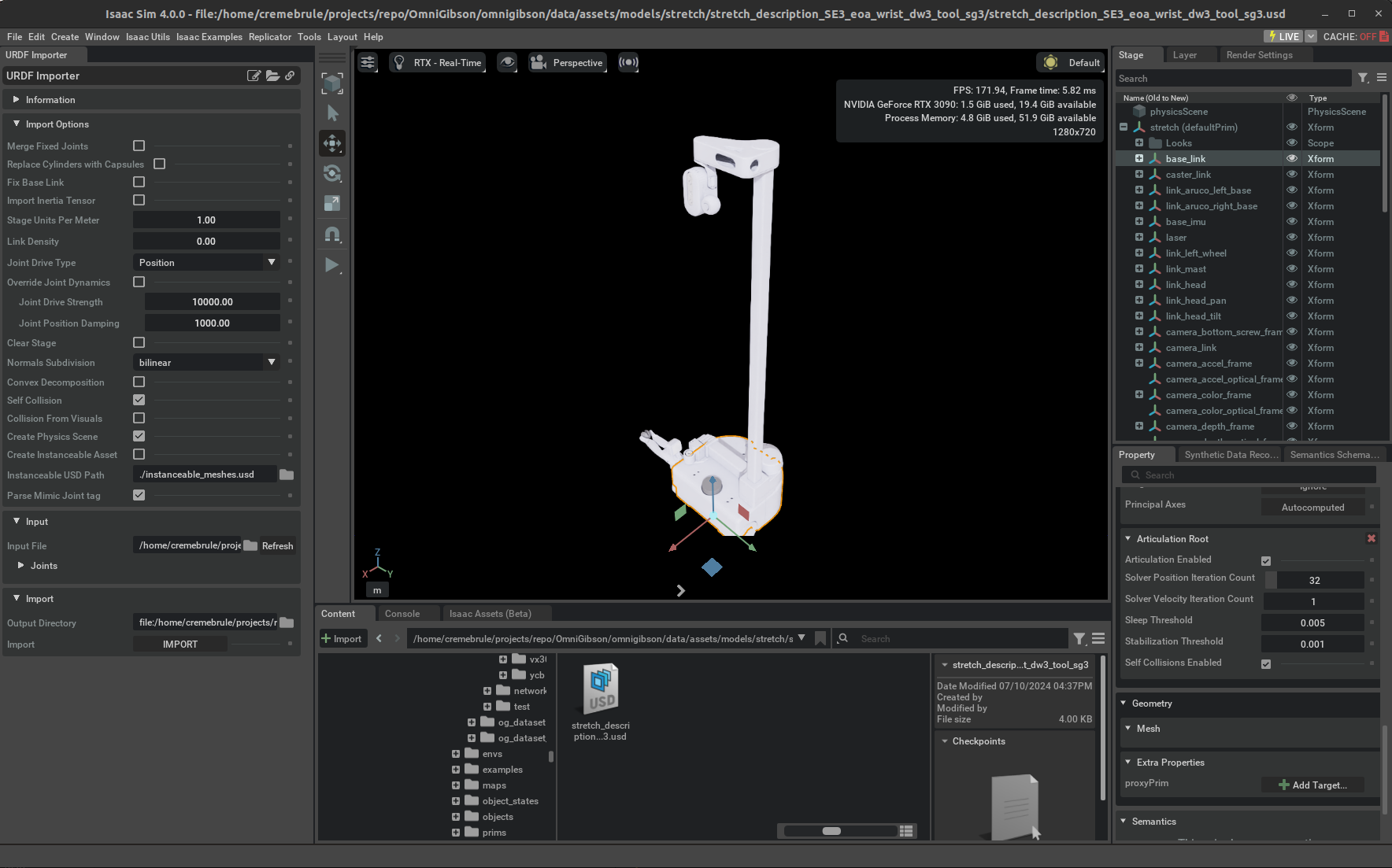The height and width of the screenshot is (868, 1392).
Task: Click the Add Target button for proxyPrim
Action: [x=1312, y=785]
